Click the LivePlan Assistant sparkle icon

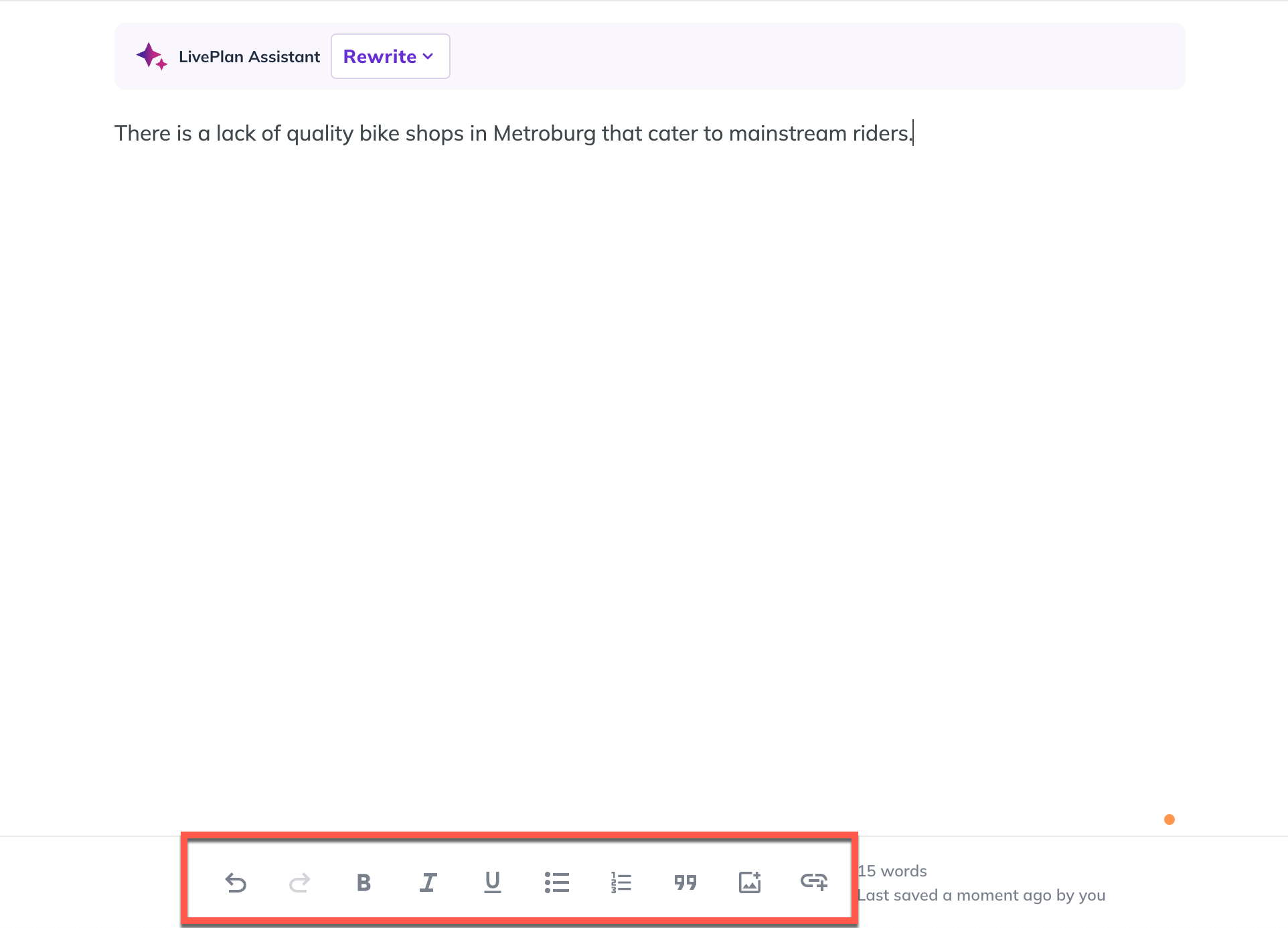151,56
